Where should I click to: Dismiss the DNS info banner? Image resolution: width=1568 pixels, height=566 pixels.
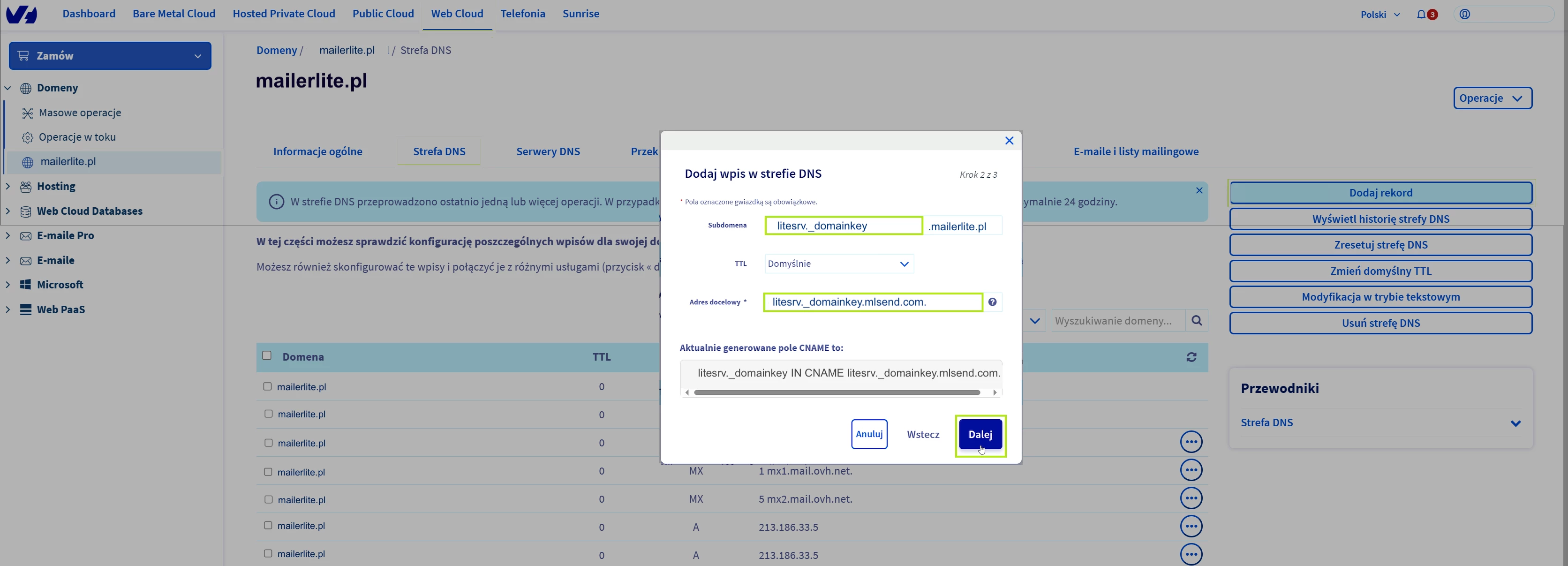pos(1199,190)
